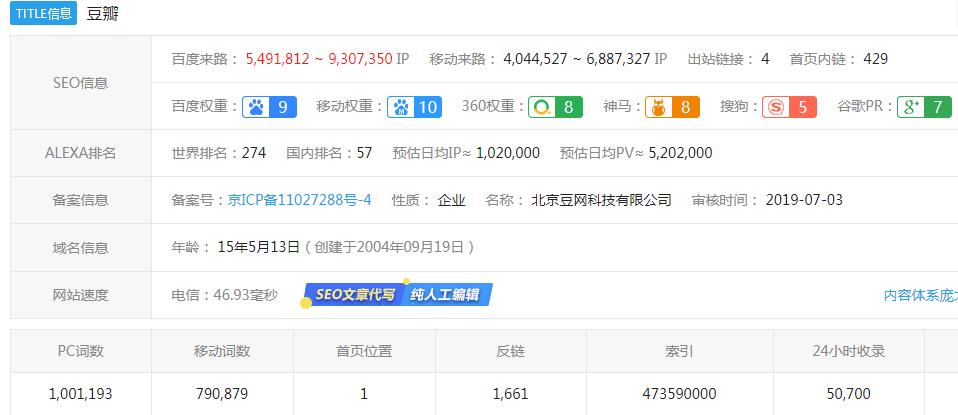Click the Google PR value 7

click(x=938, y=107)
